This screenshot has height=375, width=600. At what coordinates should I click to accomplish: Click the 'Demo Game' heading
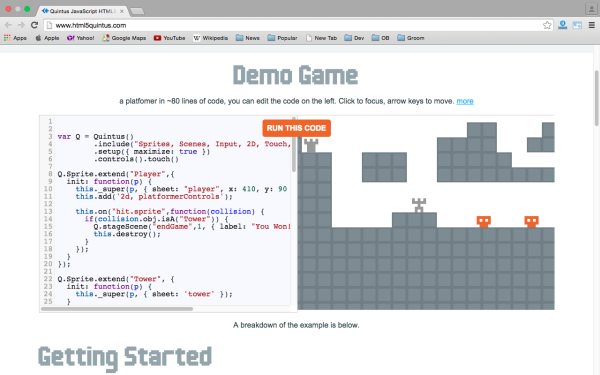point(295,75)
